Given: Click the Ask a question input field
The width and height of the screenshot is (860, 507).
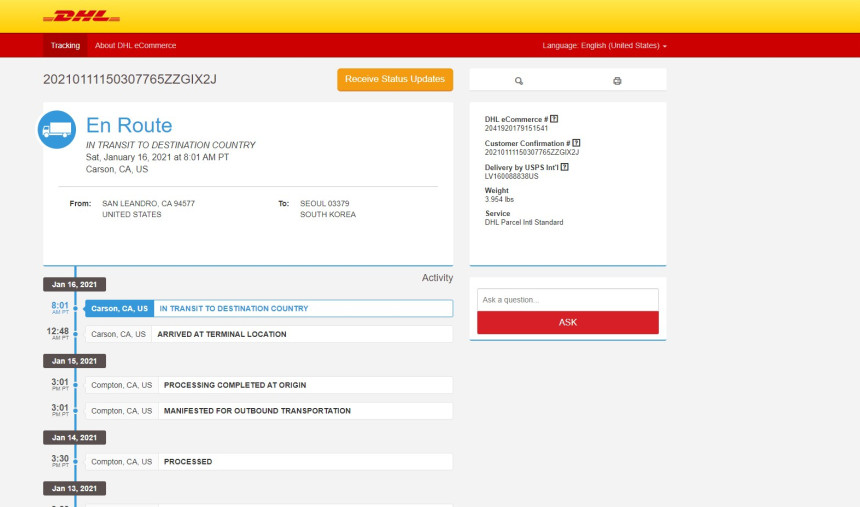Looking at the screenshot, I should tap(568, 300).
